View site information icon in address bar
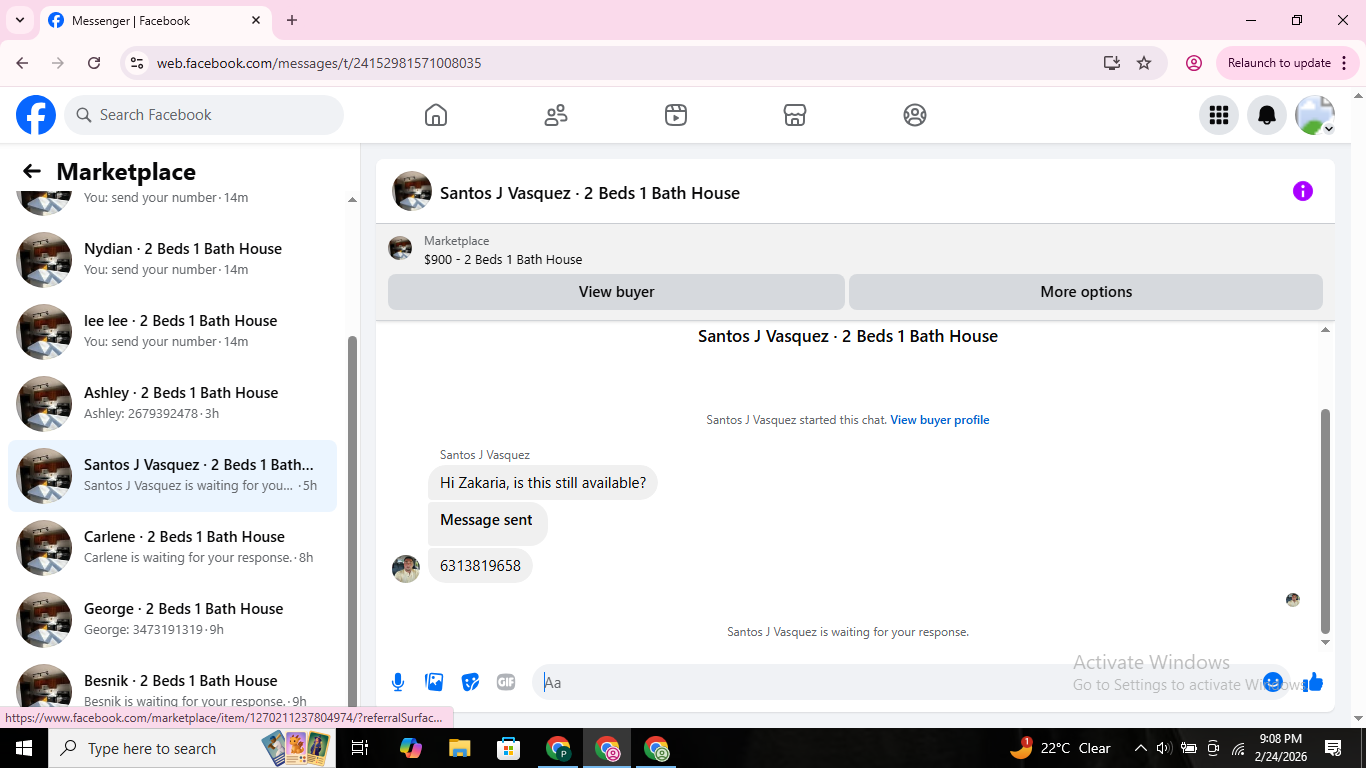The width and height of the screenshot is (1366, 768). click(138, 63)
